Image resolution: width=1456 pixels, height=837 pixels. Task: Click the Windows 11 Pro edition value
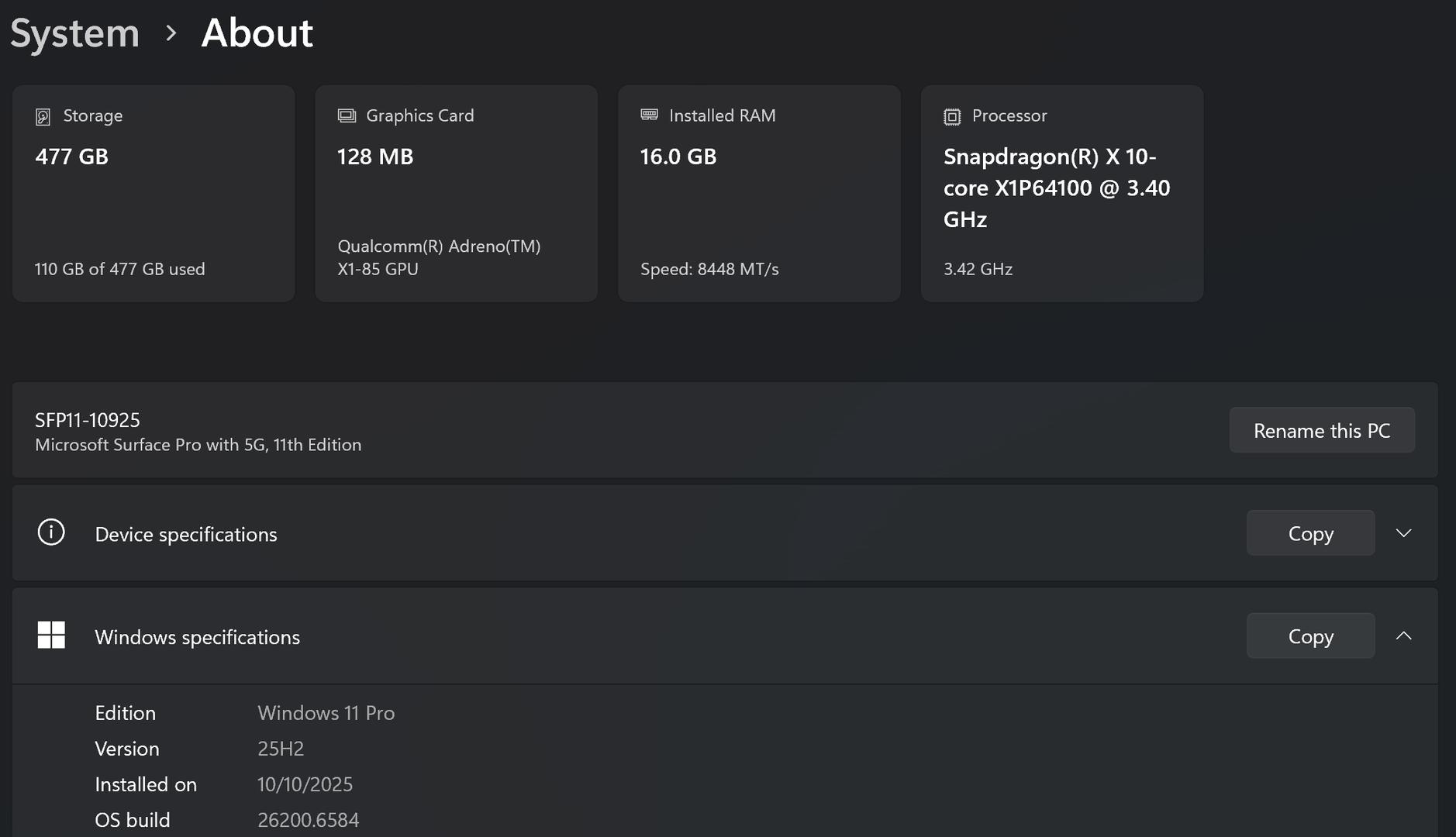[326, 713]
